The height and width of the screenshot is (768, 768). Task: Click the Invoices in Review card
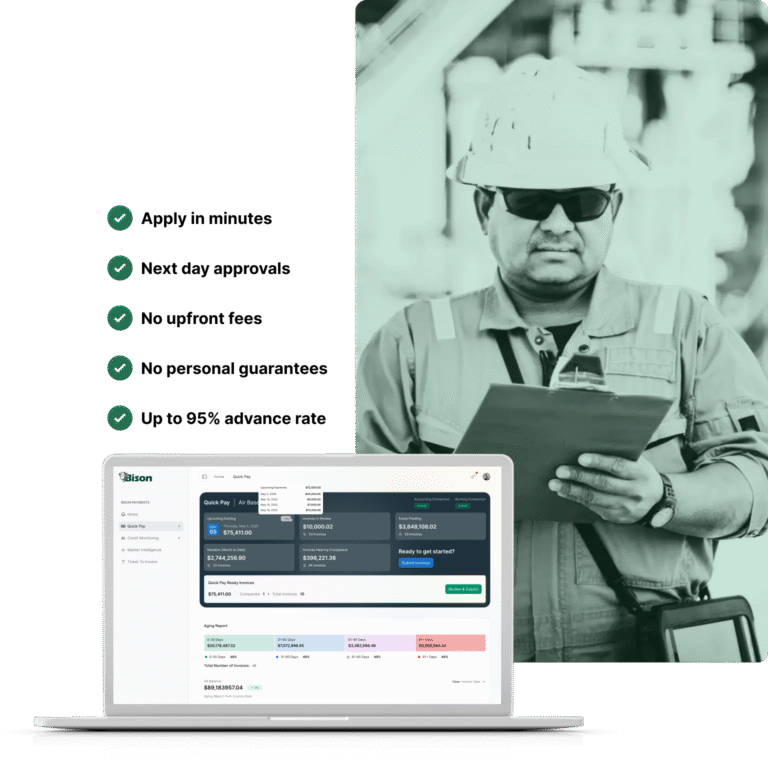(x=343, y=526)
